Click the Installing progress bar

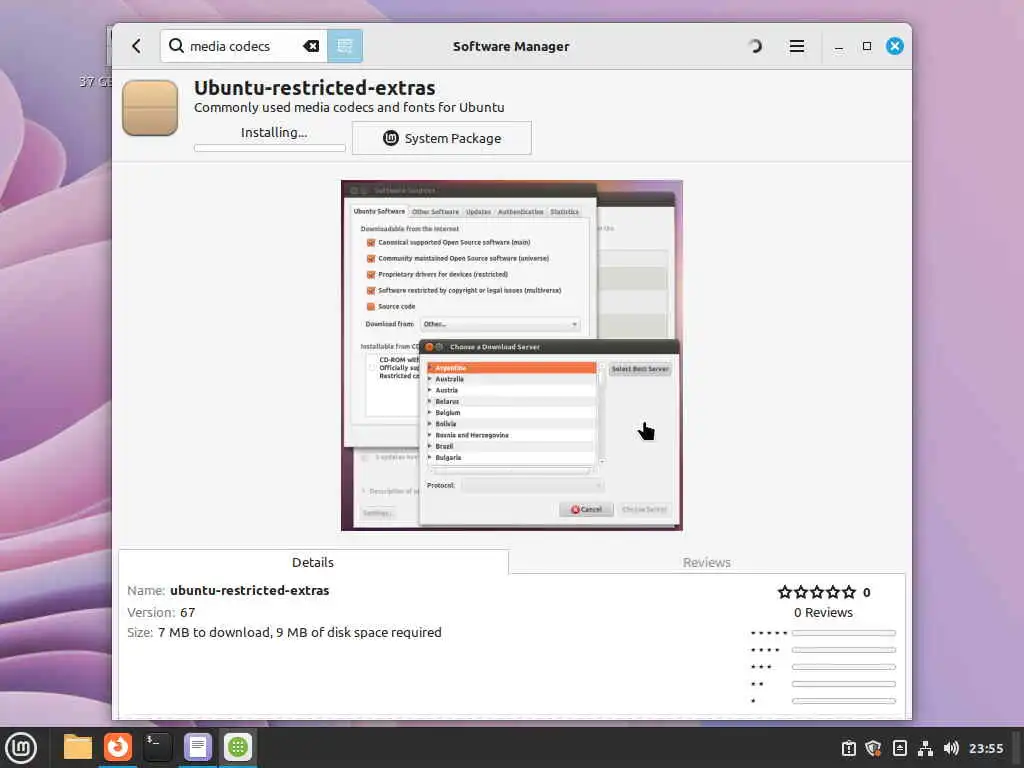pos(270,148)
